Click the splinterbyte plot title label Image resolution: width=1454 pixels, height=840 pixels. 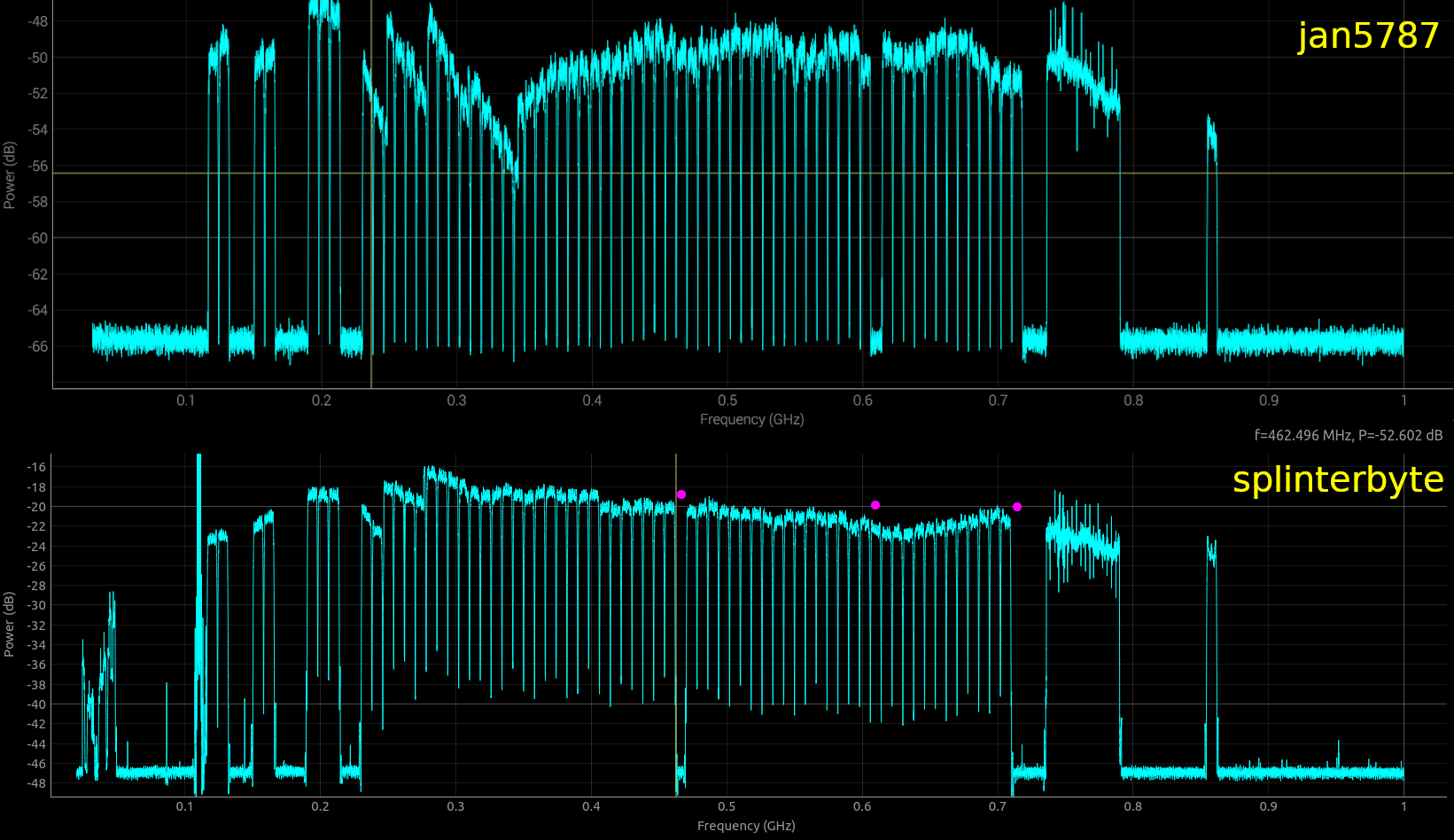click(x=1337, y=479)
